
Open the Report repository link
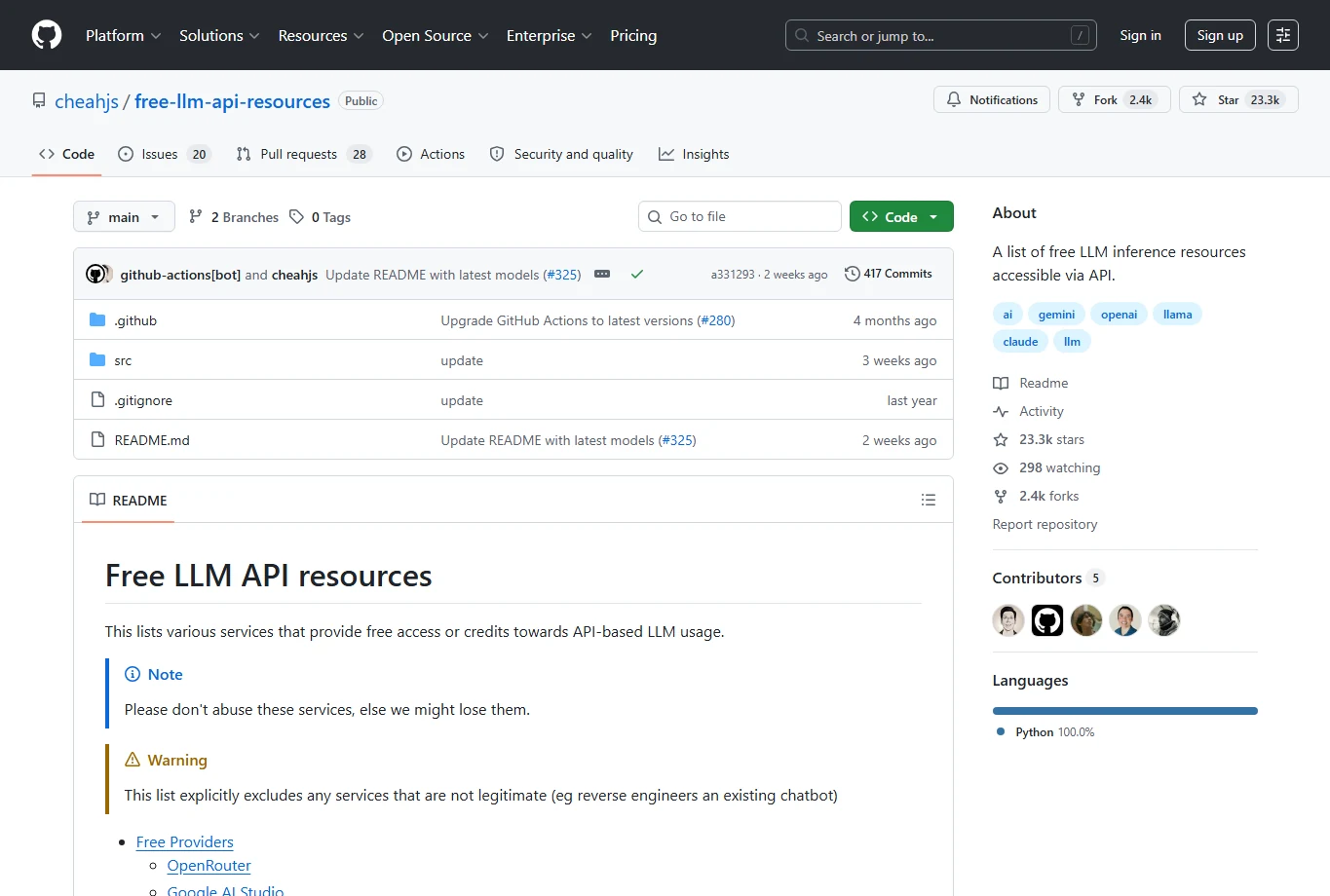[x=1045, y=524]
